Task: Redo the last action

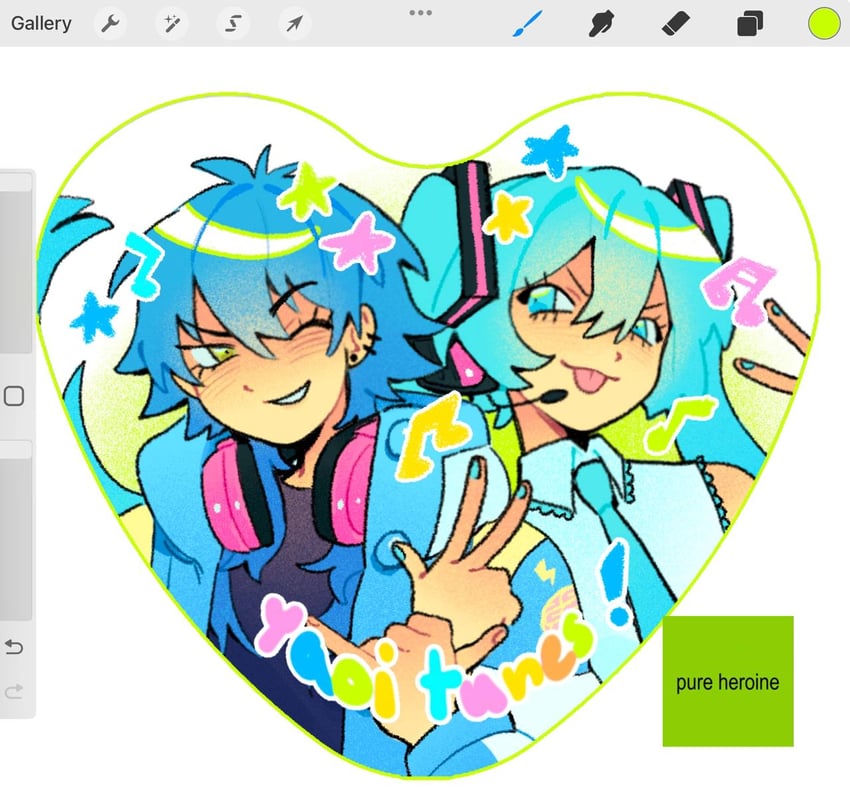Action: coord(14,691)
